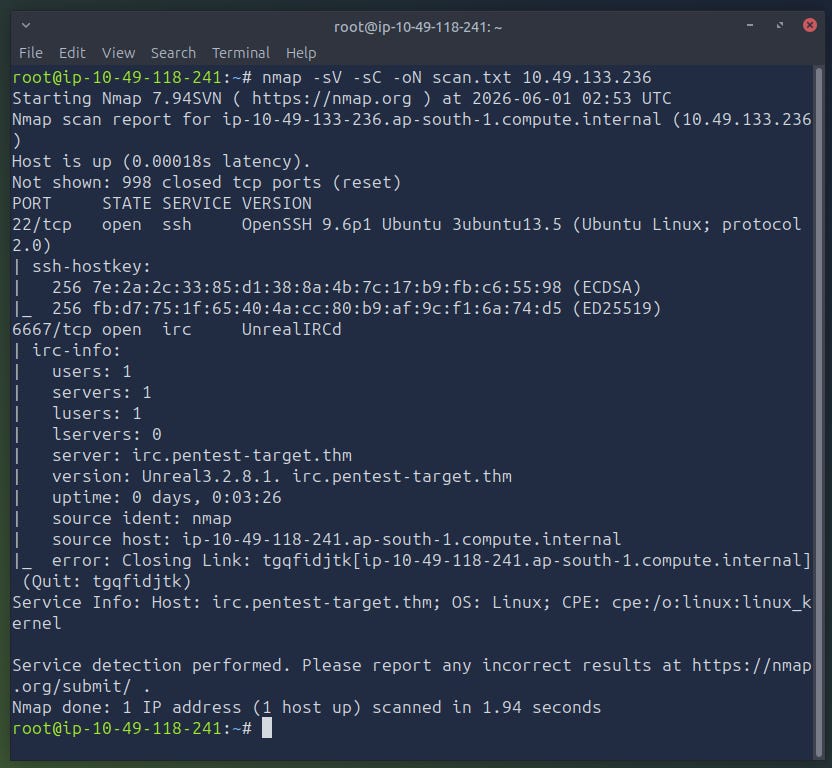Click the 'source ident: nmap' line
This screenshot has width=832, height=768.
pos(142,519)
